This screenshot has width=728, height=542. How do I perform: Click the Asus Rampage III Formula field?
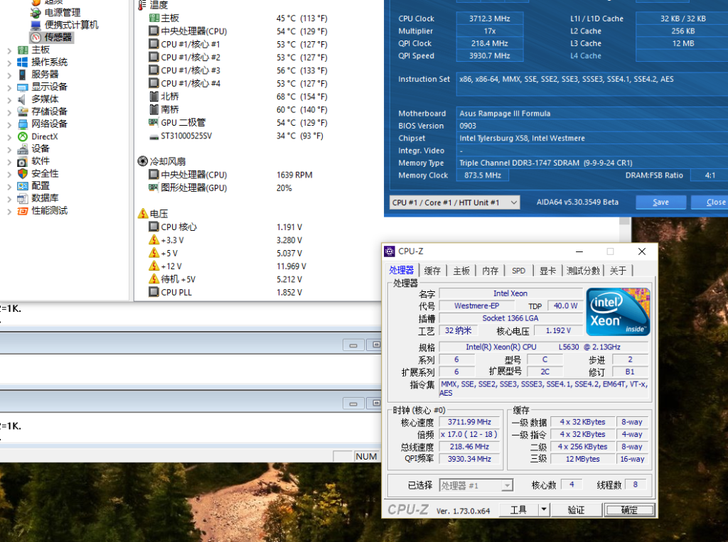tap(592, 113)
